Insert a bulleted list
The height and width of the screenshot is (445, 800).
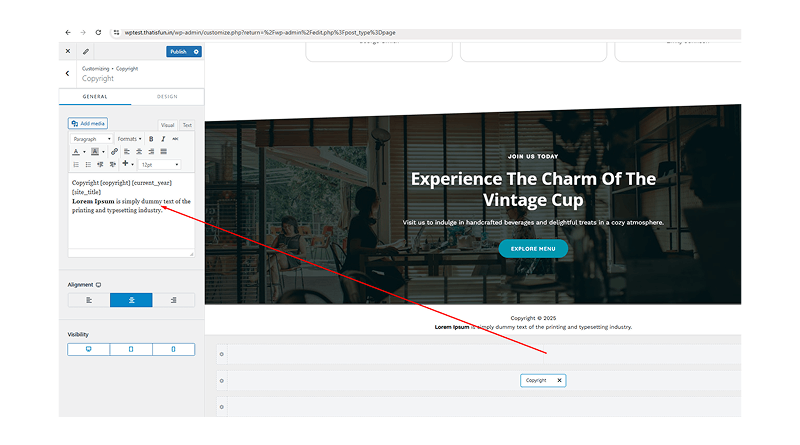point(88,164)
